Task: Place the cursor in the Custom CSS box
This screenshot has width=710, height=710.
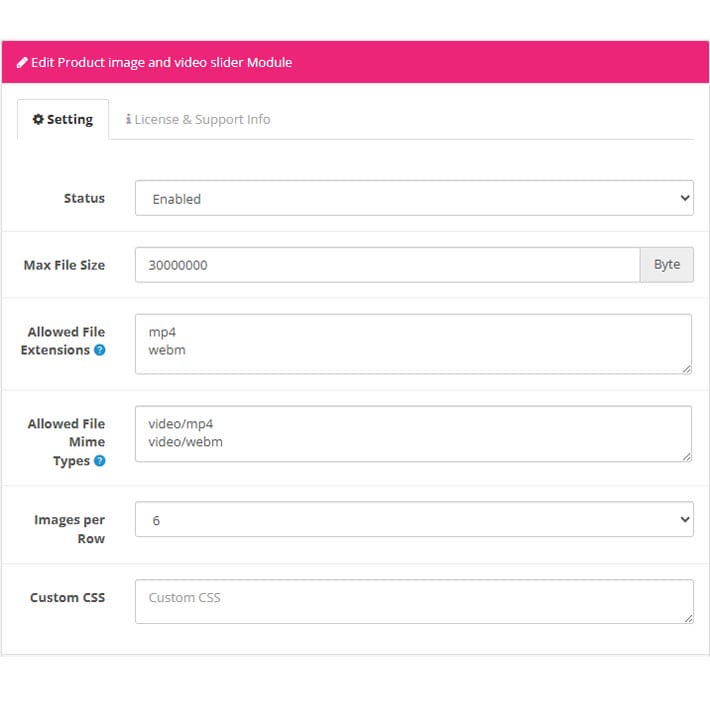Action: [x=413, y=601]
